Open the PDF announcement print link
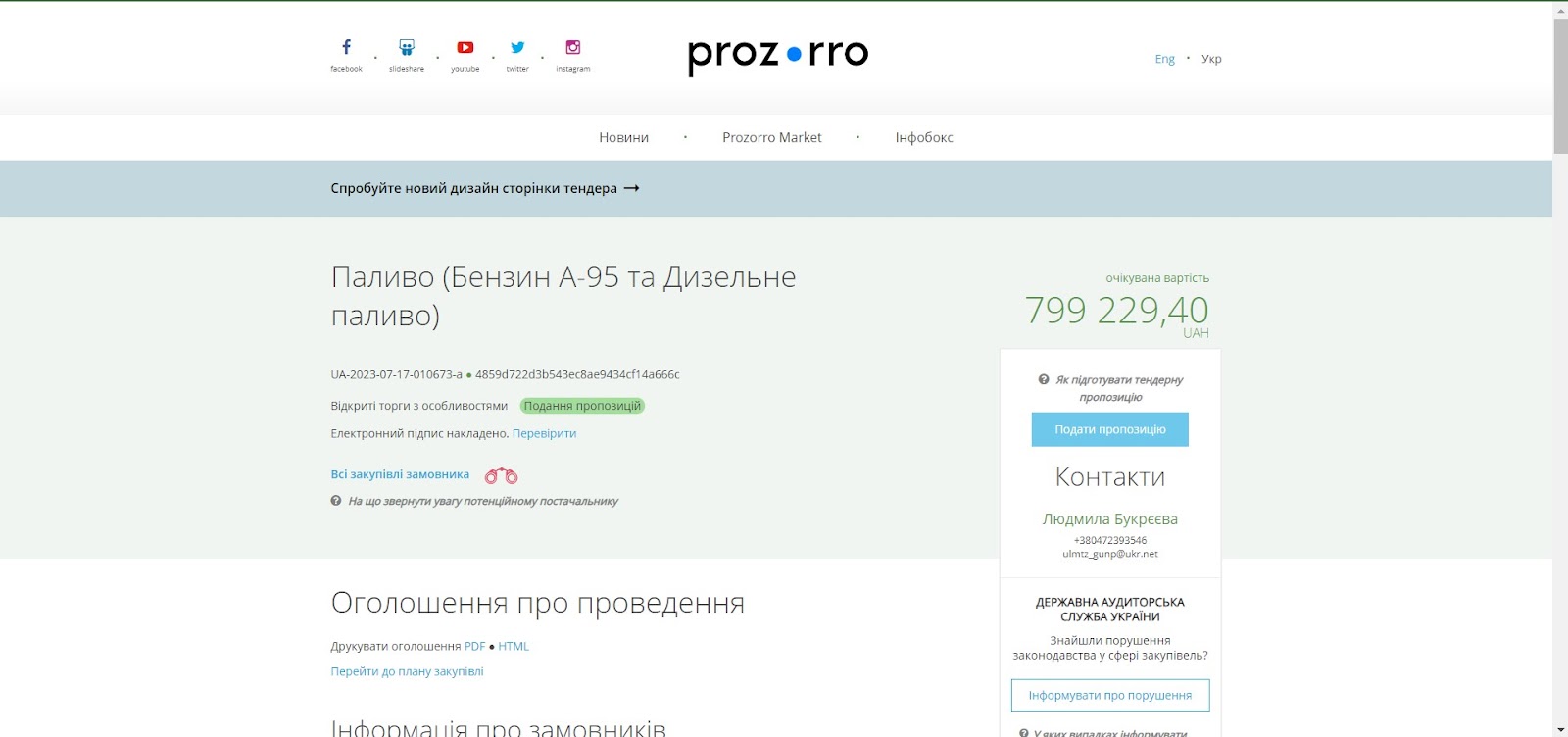The width and height of the screenshot is (1568, 737). click(x=474, y=646)
